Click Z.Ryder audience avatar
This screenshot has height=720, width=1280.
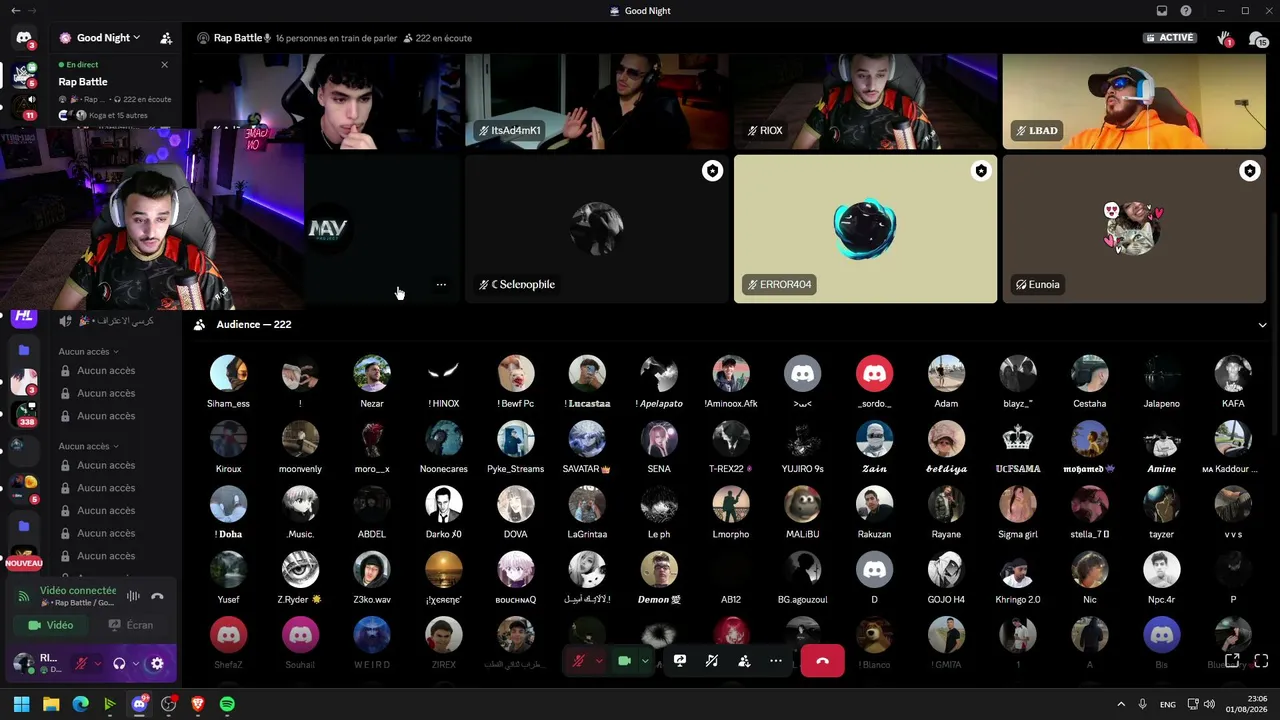click(300, 569)
